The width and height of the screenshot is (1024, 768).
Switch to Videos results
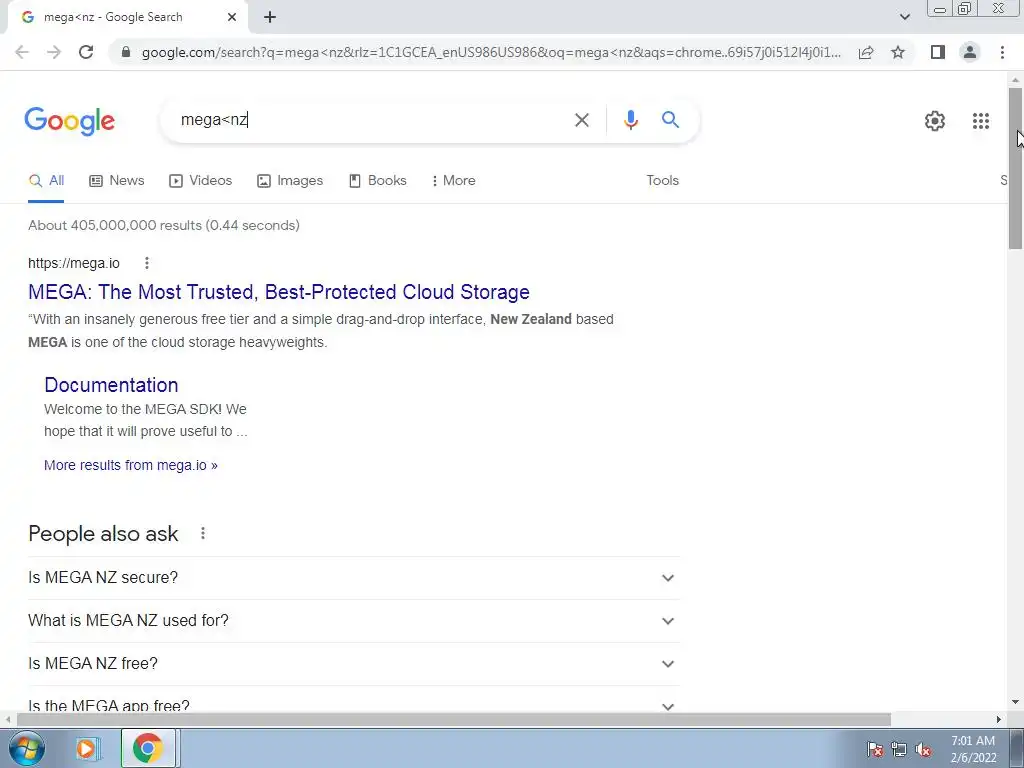[x=200, y=181]
